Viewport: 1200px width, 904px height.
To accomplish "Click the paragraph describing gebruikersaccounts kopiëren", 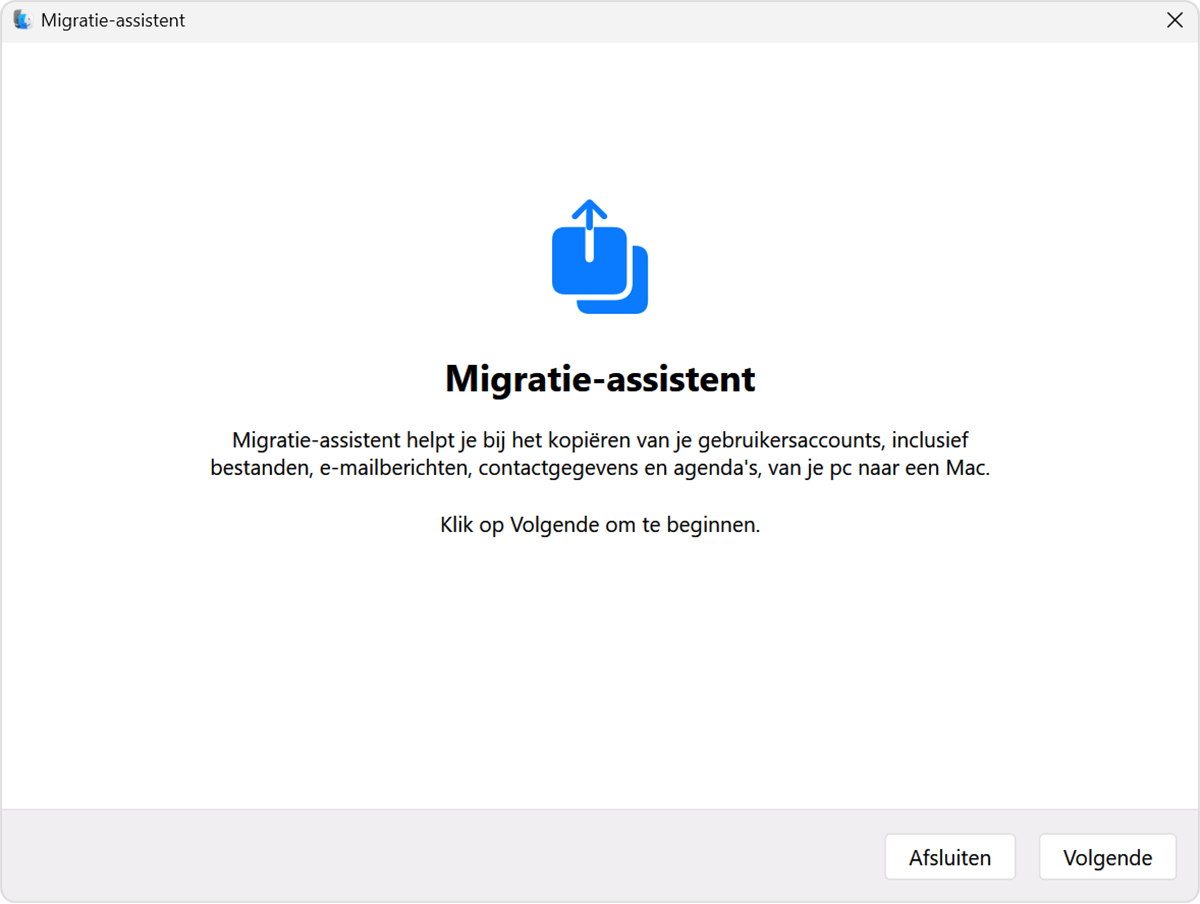I will (x=599, y=452).
